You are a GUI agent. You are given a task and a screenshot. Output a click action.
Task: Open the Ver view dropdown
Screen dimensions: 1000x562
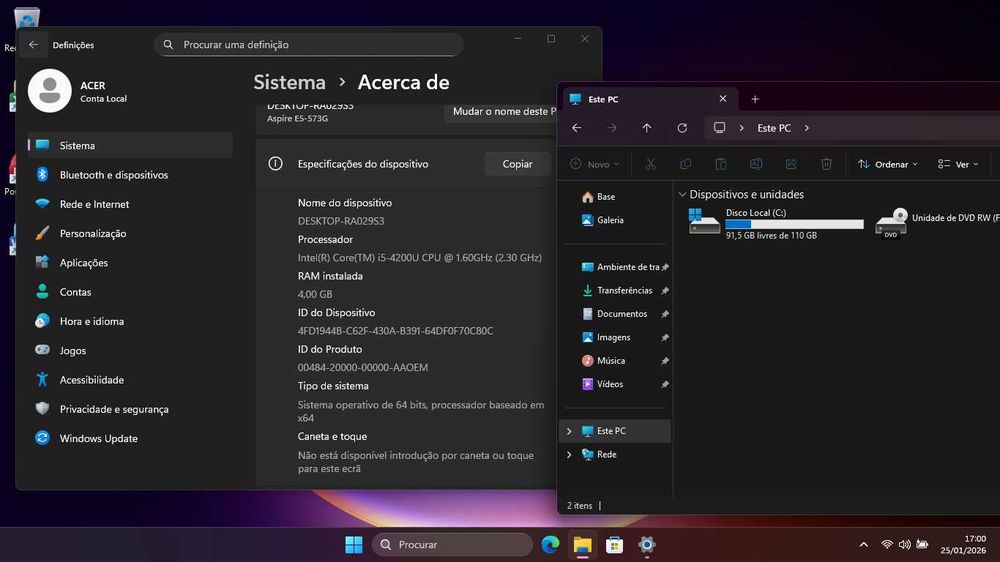[x=959, y=164]
